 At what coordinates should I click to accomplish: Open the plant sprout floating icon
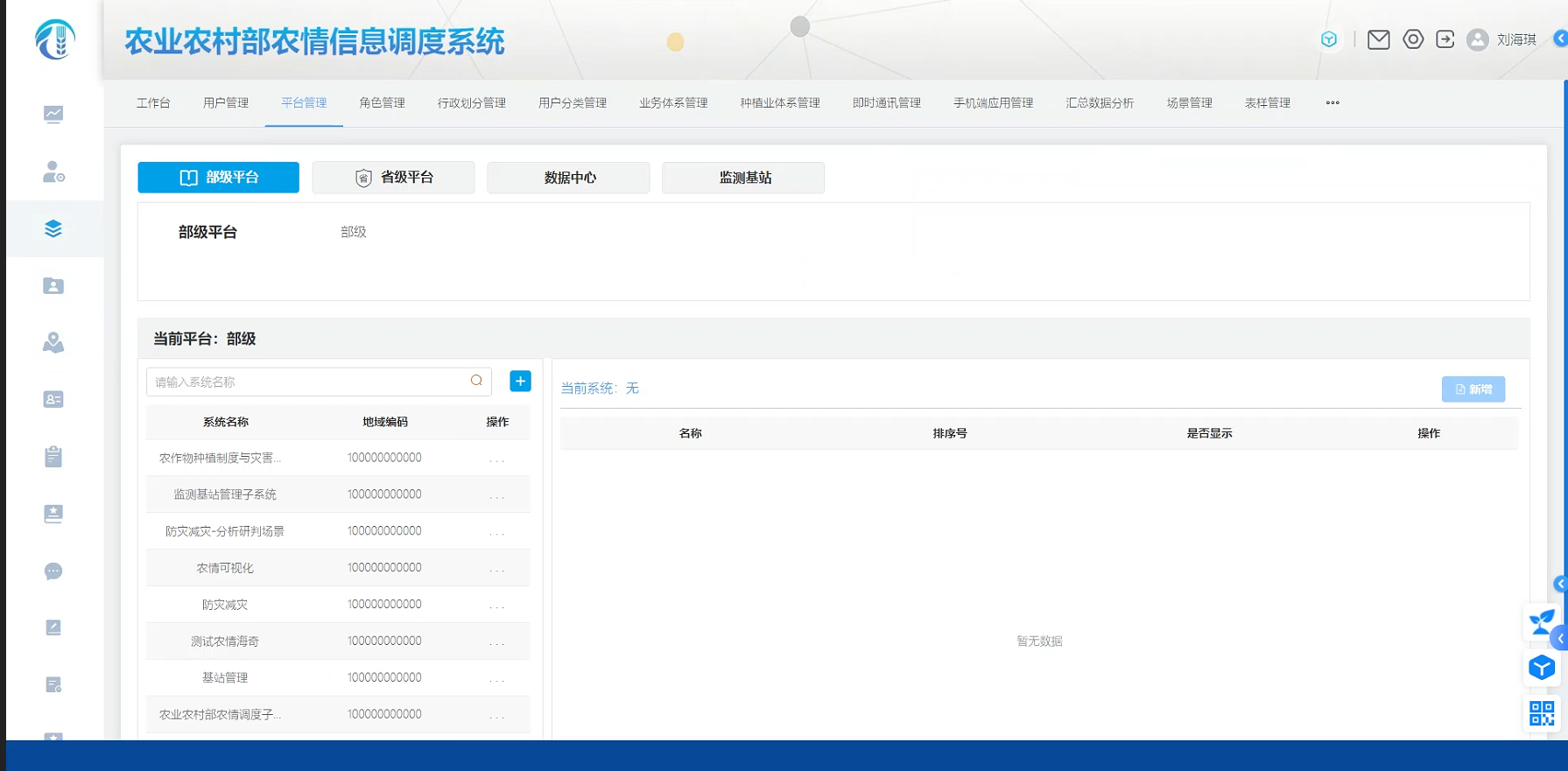1542,622
